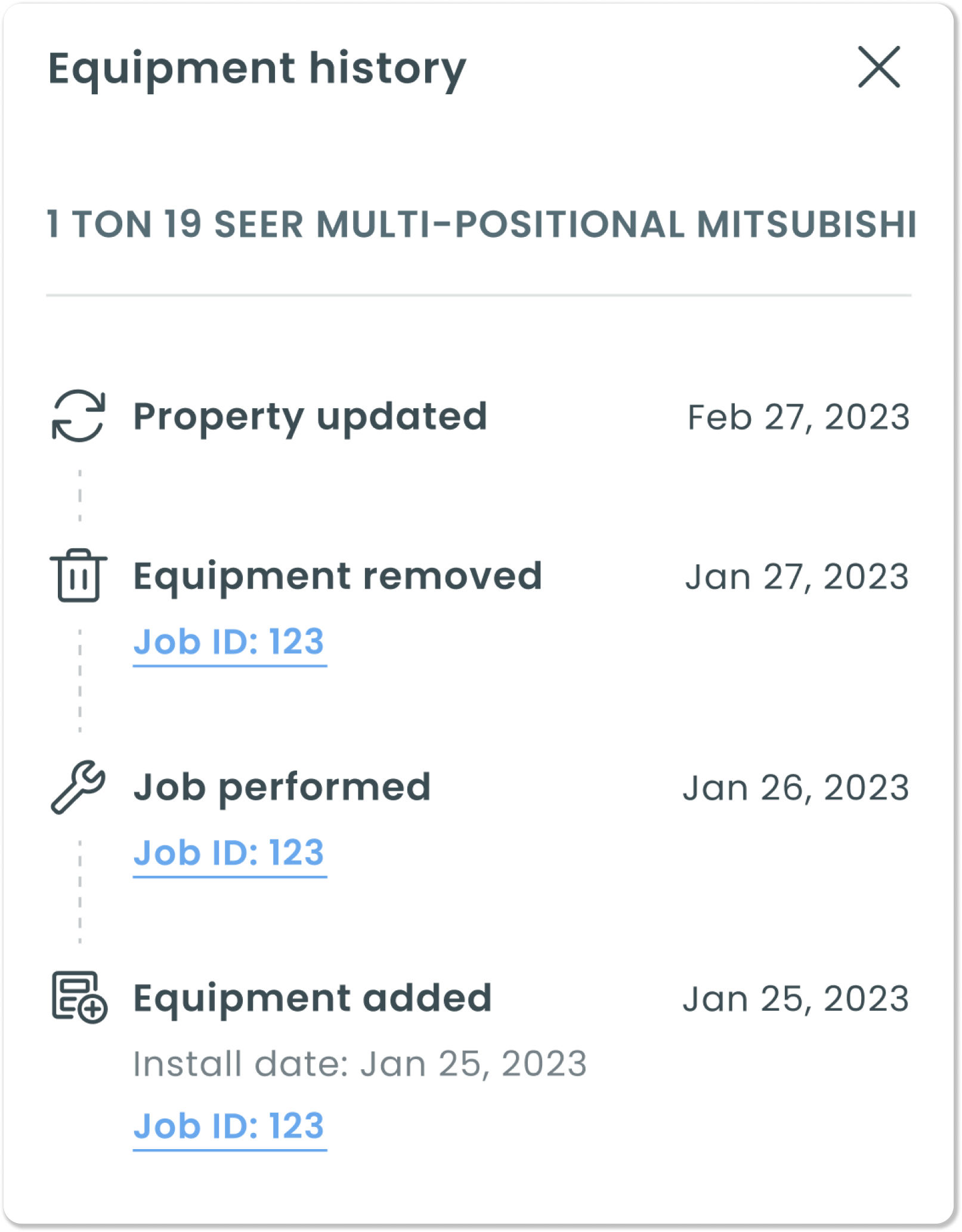Click the Equipment added icon

tap(79, 998)
